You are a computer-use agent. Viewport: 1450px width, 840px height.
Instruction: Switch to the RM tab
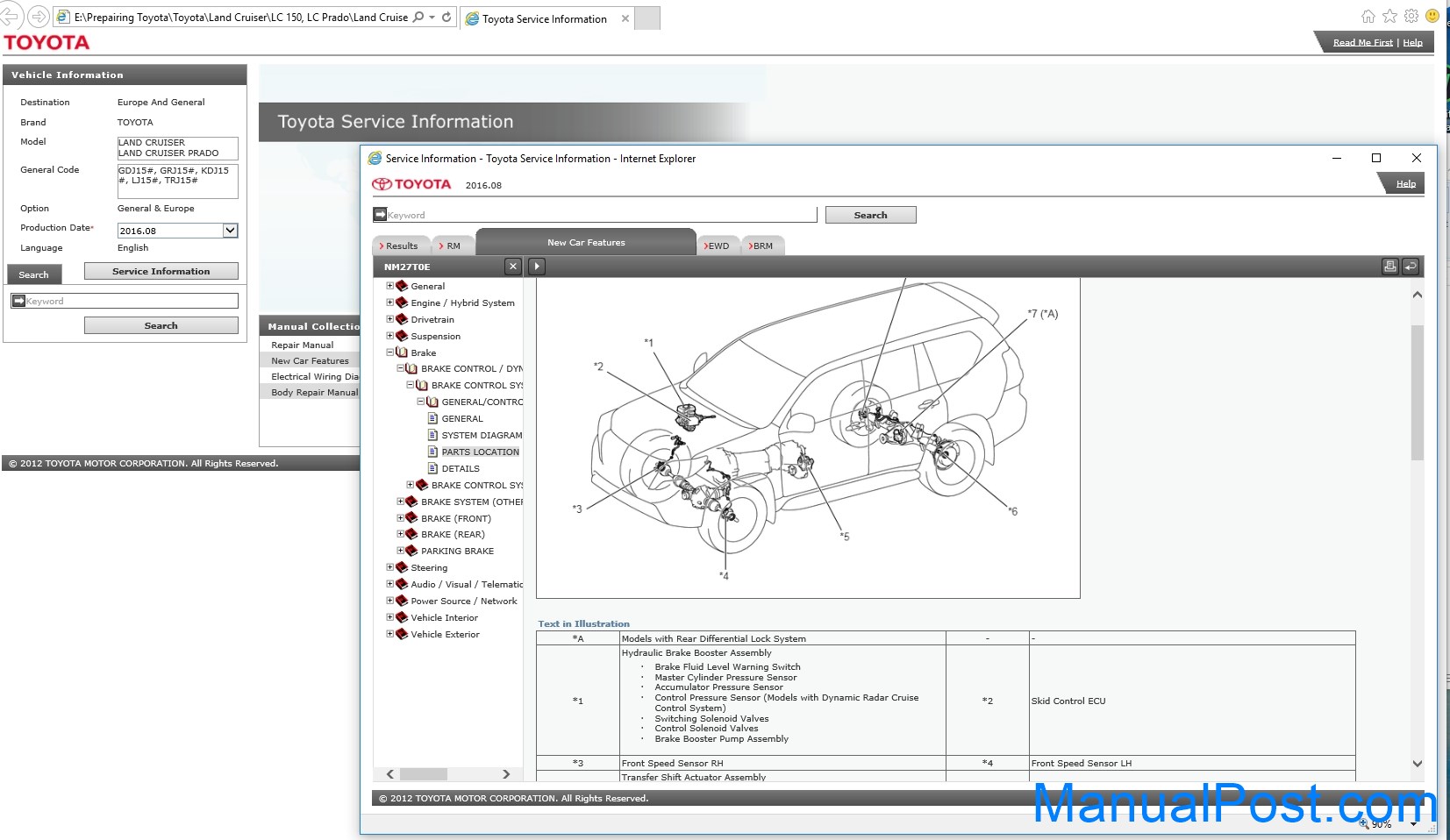click(x=453, y=246)
